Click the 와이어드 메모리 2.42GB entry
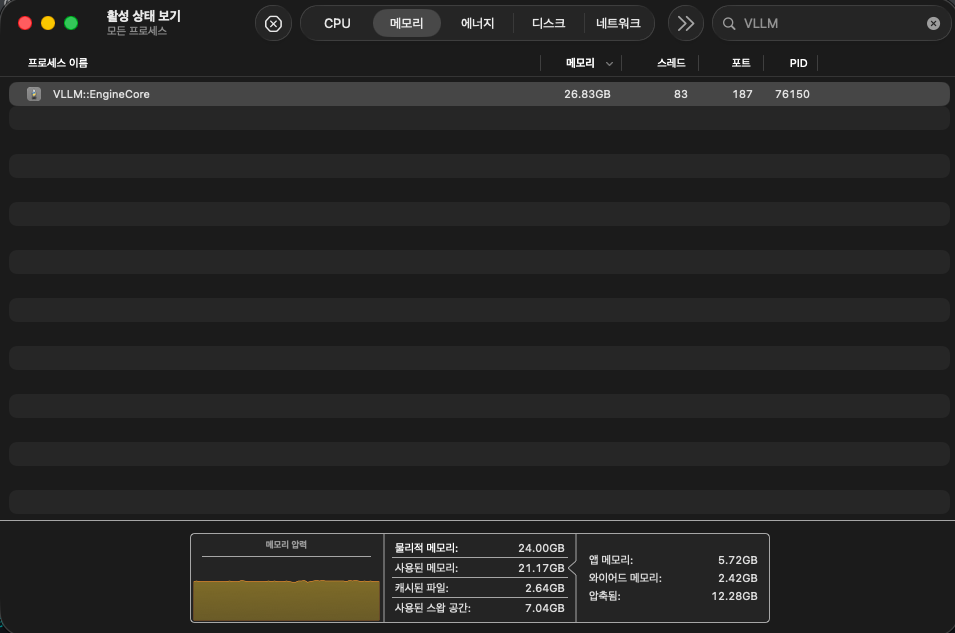 (x=672, y=578)
